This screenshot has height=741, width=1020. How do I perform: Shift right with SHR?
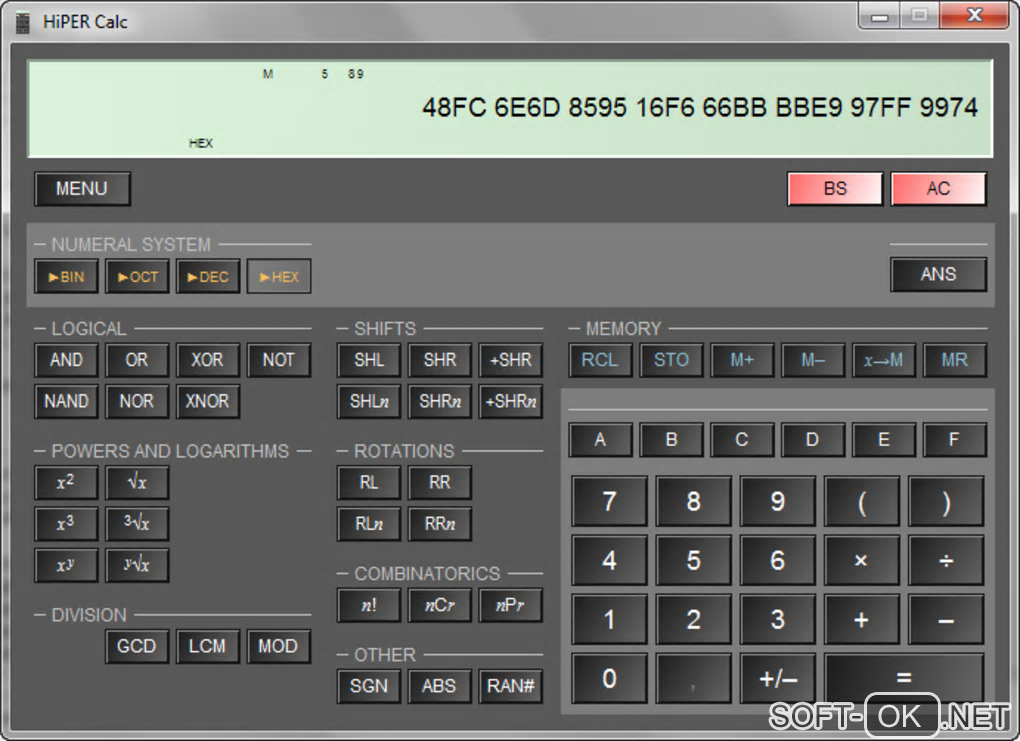click(440, 360)
